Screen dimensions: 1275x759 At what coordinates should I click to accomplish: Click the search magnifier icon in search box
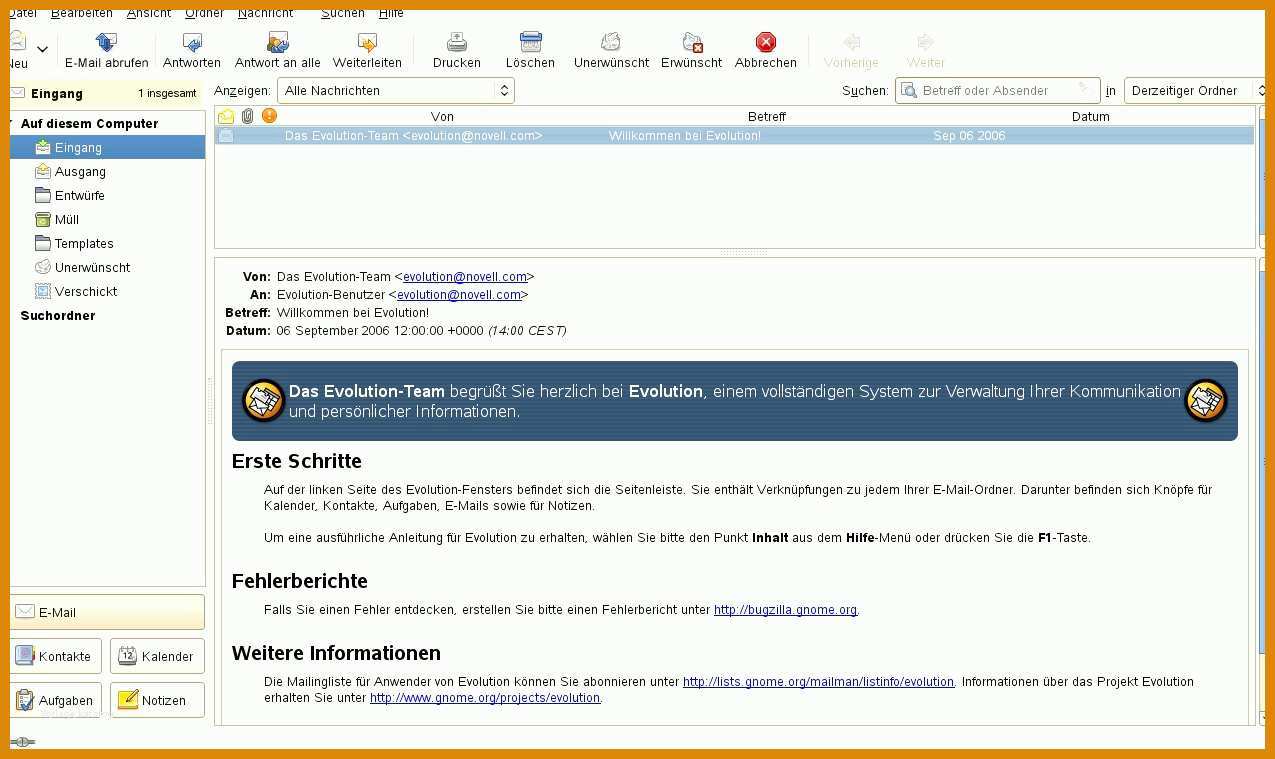pyautogui.click(x=909, y=90)
